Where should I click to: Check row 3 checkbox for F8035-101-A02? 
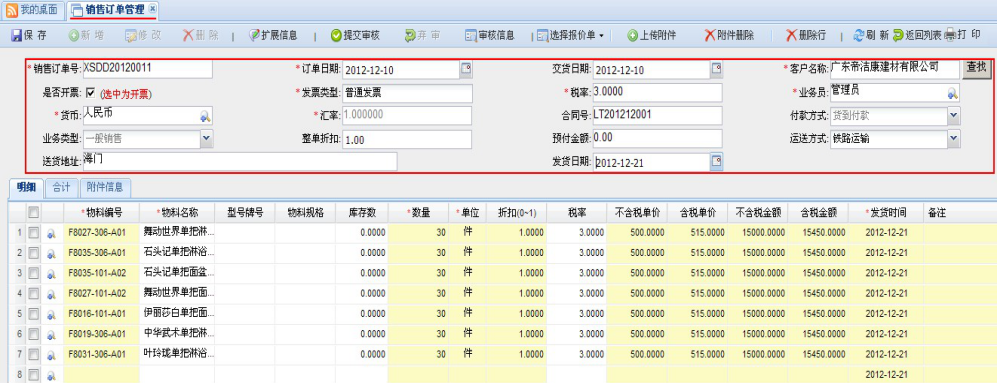click(33, 274)
